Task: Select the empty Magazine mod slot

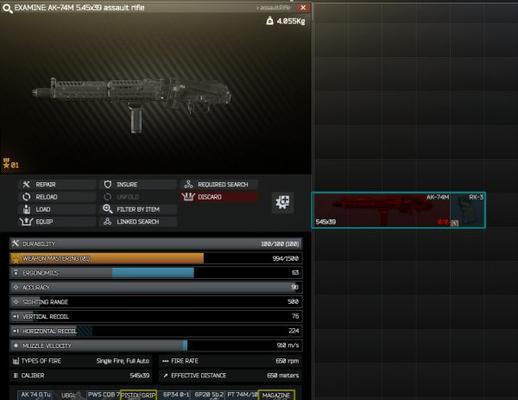Action: [x=276, y=395]
